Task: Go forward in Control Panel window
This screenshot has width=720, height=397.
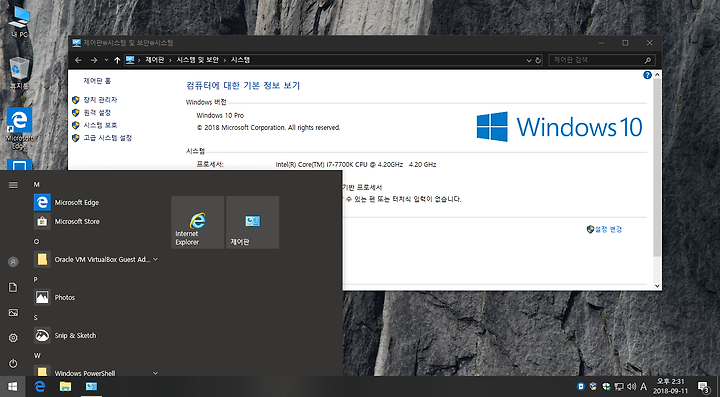Action: click(94, 60)
